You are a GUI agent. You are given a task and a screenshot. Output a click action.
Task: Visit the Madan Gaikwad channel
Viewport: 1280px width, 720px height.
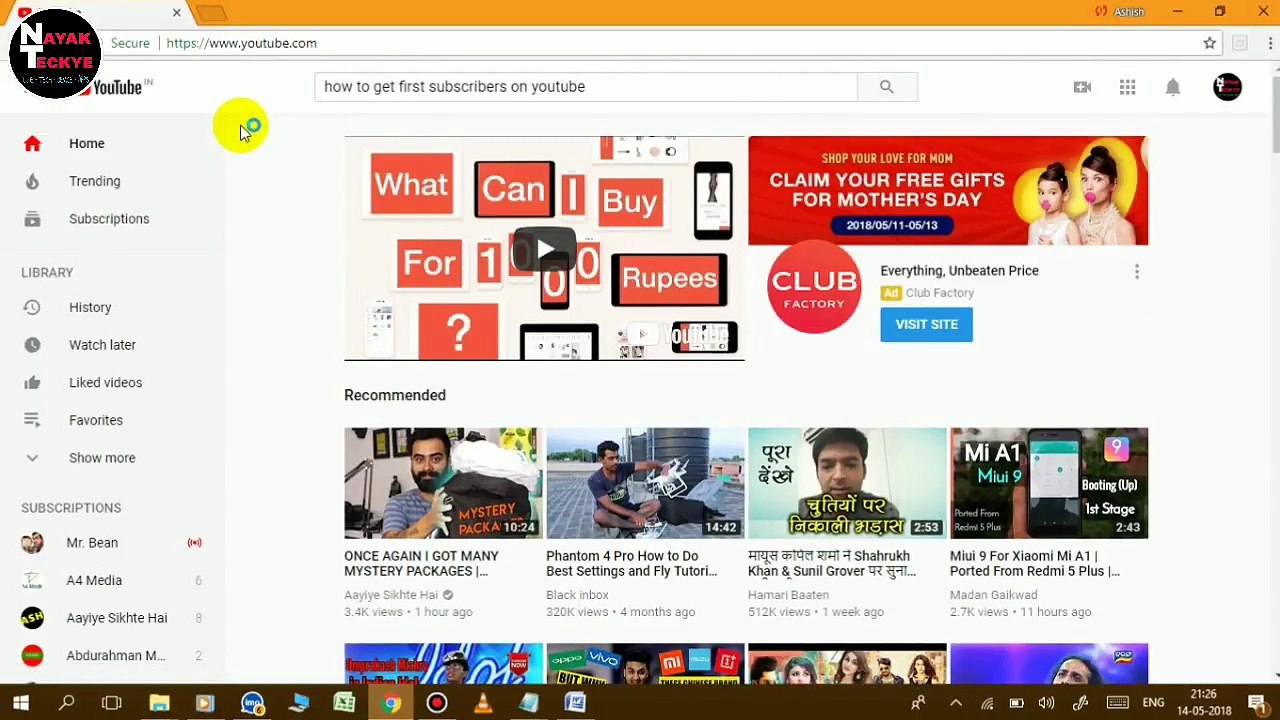coord(993,595)
